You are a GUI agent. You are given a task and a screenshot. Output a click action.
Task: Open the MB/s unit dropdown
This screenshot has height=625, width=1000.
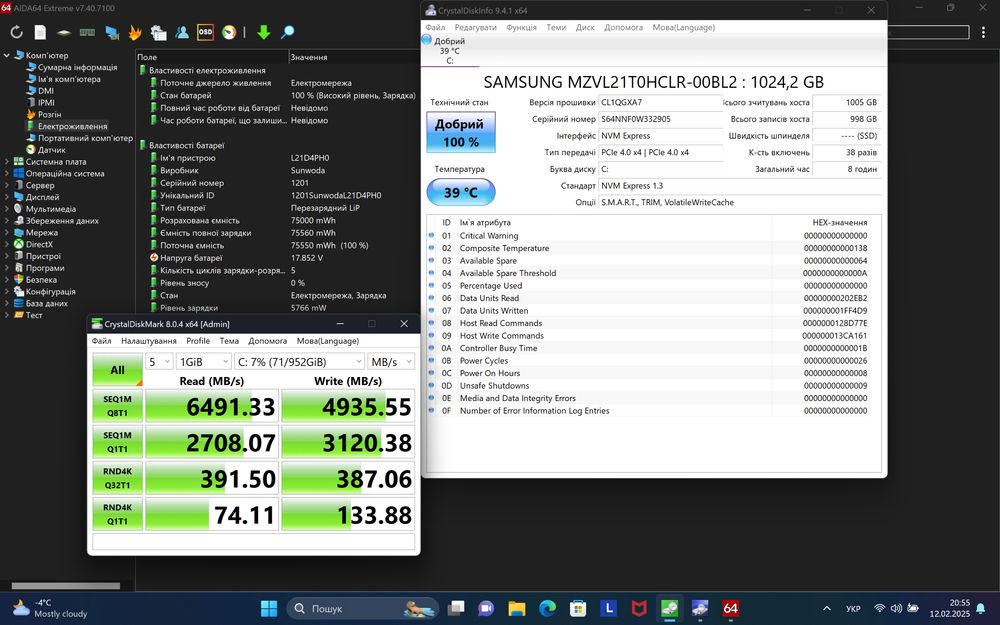[x=391, y=362]
